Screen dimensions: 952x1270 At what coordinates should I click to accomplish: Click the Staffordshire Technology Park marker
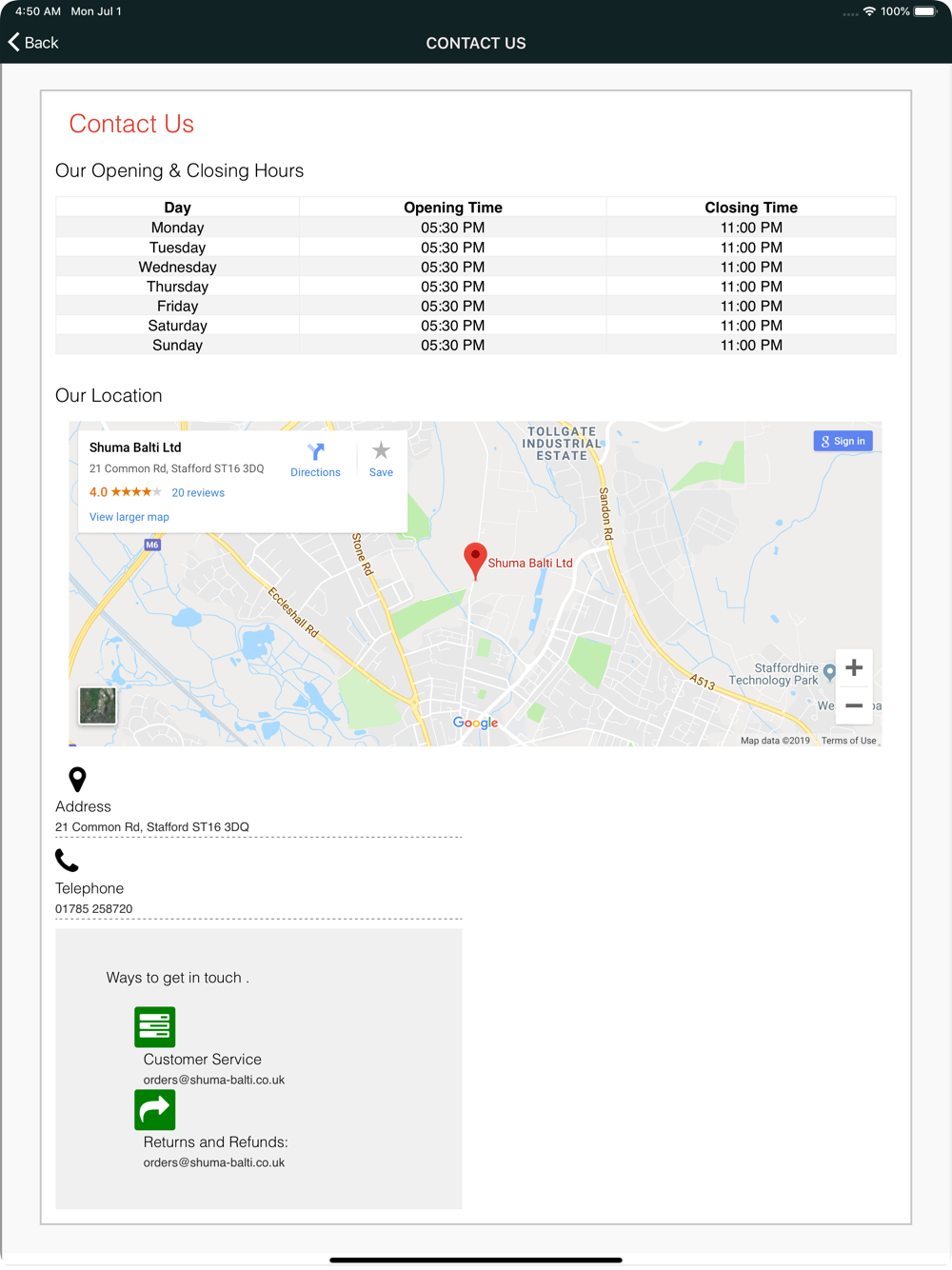(x=829, y=672)
